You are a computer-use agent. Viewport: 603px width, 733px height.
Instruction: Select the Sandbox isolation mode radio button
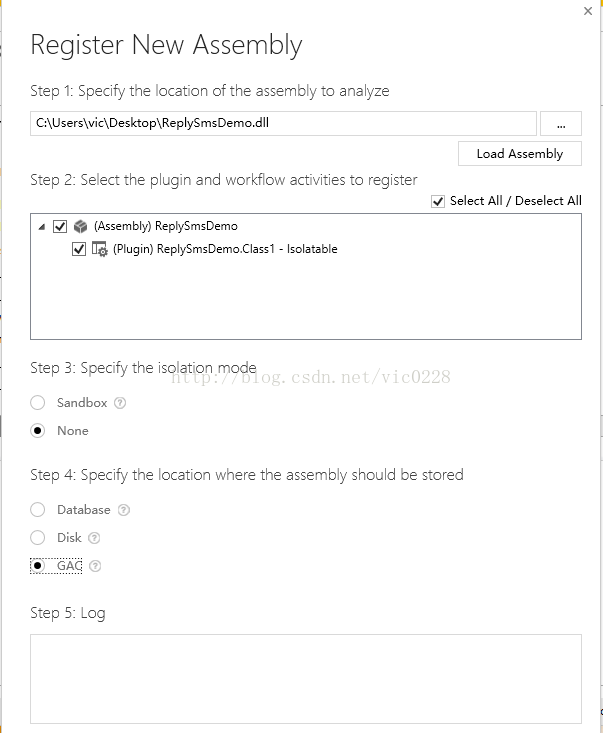pyautogui.click(x=38, y=403)
